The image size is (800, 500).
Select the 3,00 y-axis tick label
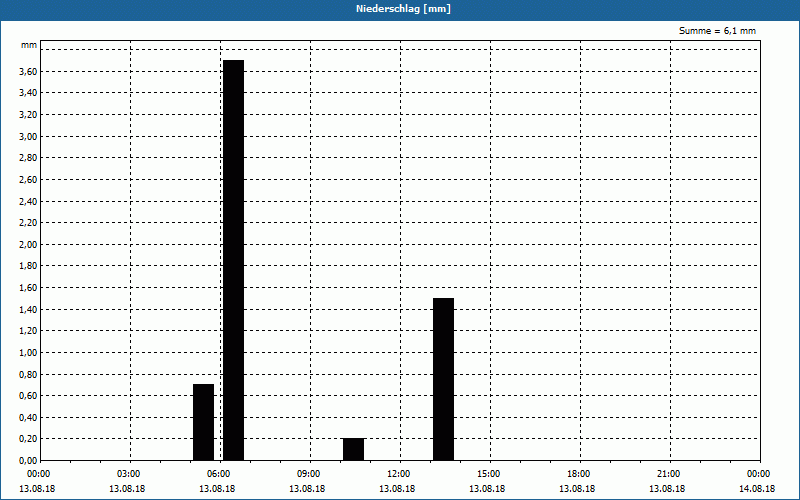coord(28,136)
